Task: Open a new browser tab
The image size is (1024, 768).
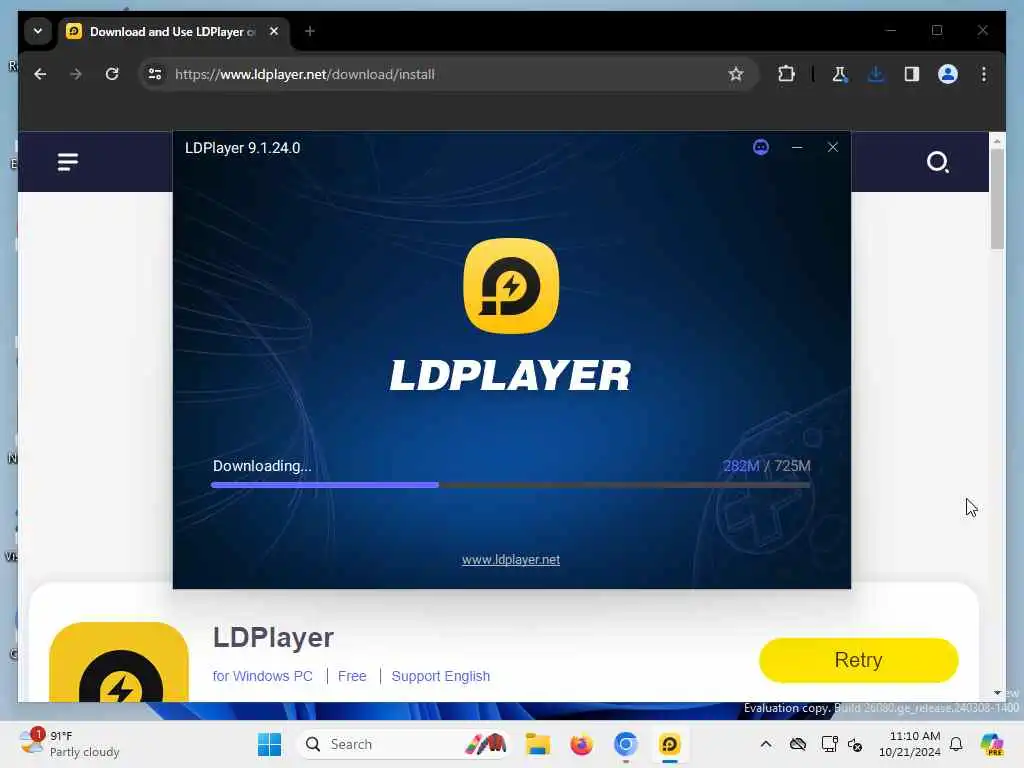Action: coord(310,31)
